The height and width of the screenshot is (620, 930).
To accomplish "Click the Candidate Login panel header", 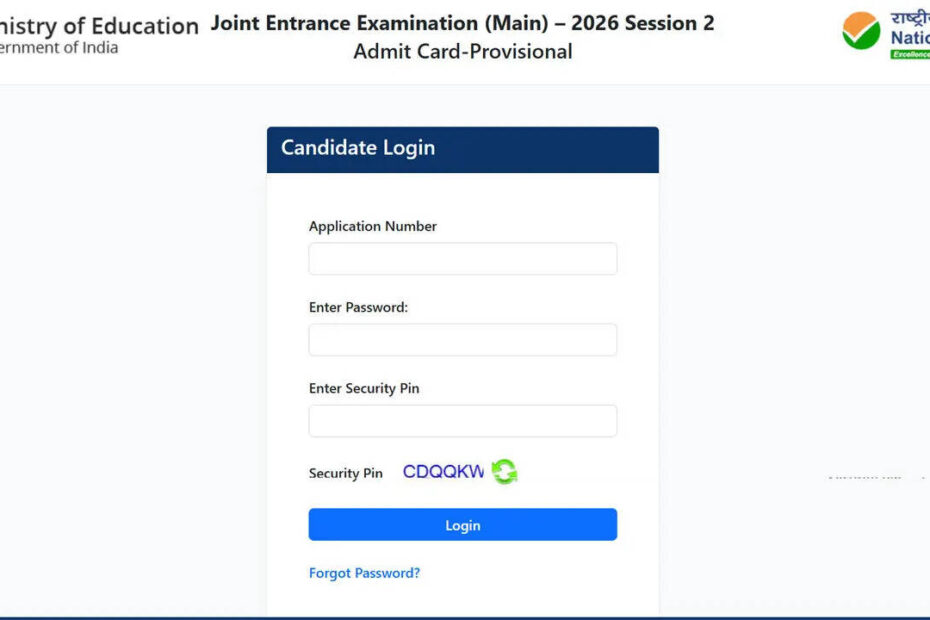I will tap(462, 148).
